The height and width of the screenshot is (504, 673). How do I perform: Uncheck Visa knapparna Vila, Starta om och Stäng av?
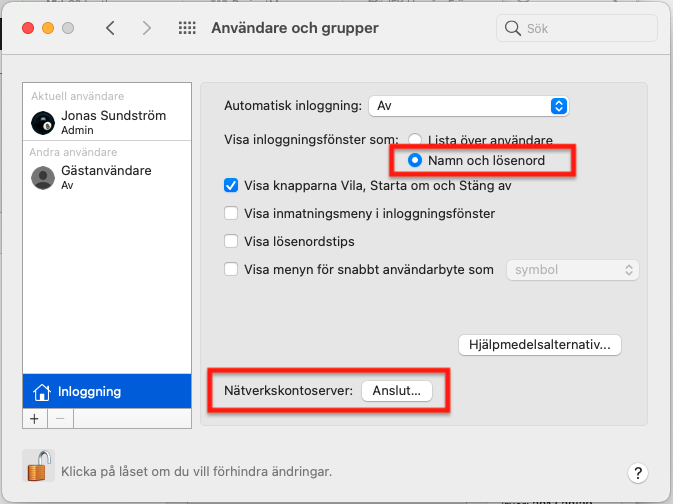[231, 185]
